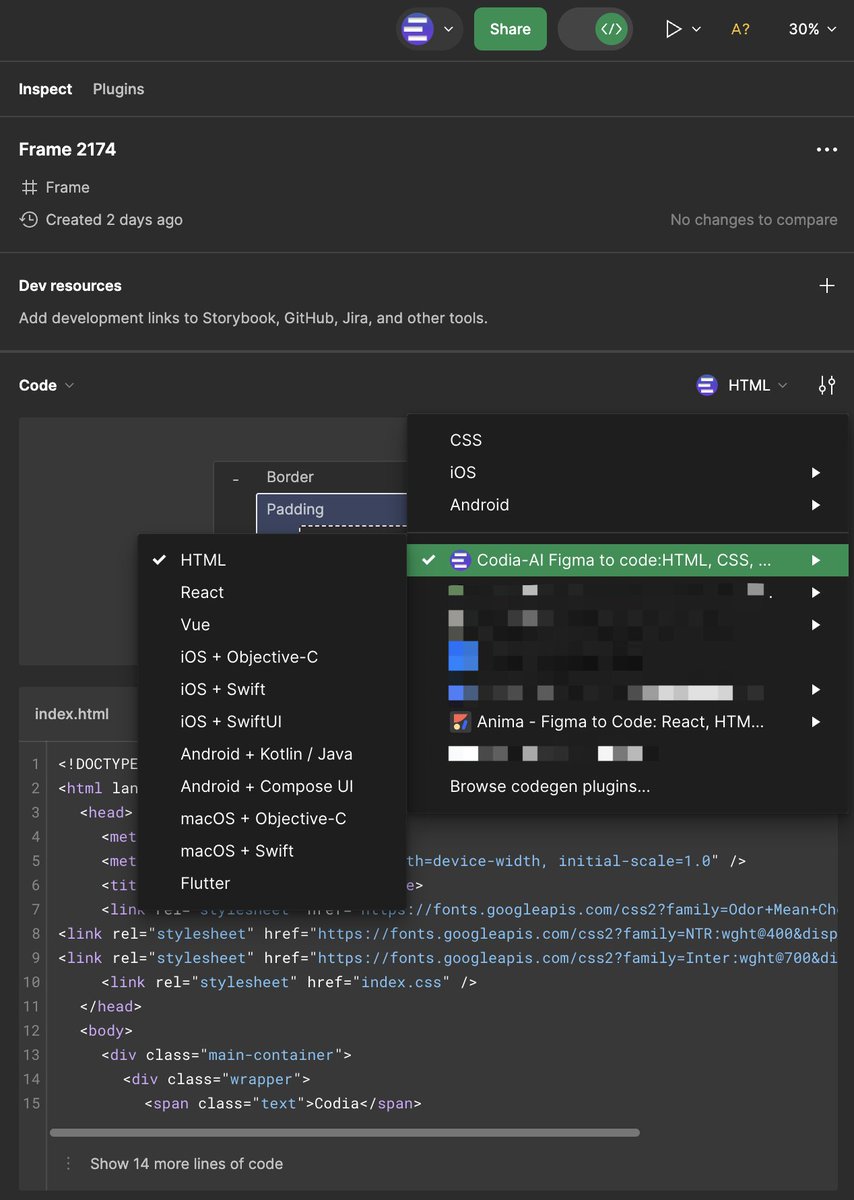Click the Created 2 days ago history icon
Screen dimensions: 854x1200
29,219
